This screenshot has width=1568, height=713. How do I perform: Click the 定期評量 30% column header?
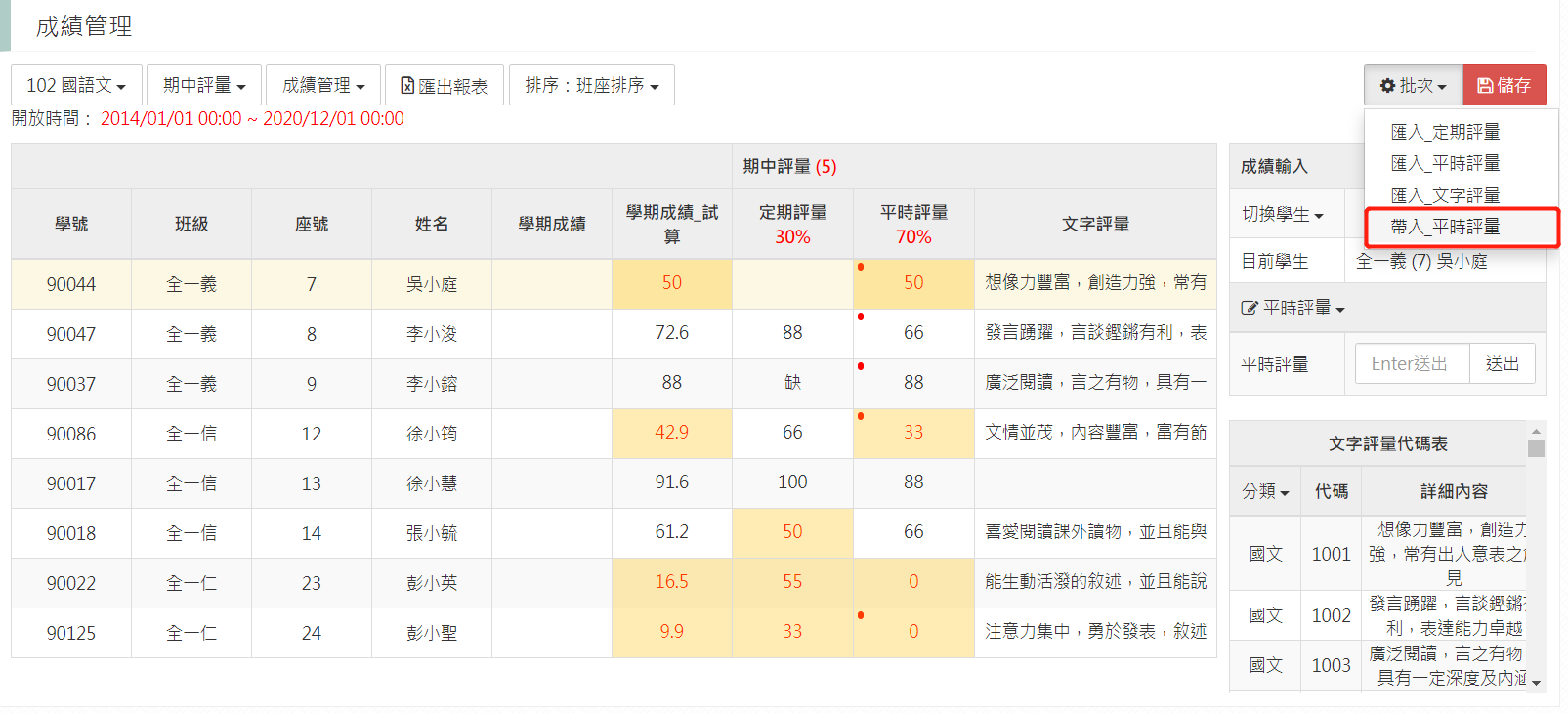pyautogui.click(x=792, y=224)
